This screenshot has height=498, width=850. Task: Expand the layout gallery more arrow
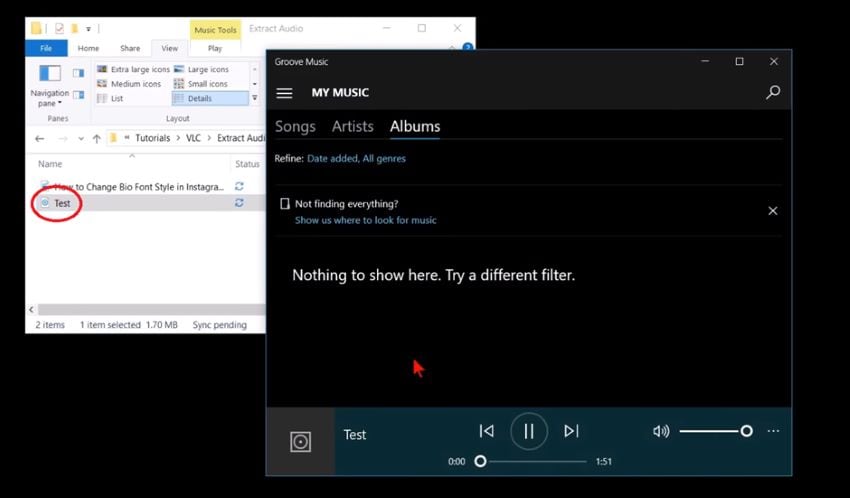[x=254, y=98]
